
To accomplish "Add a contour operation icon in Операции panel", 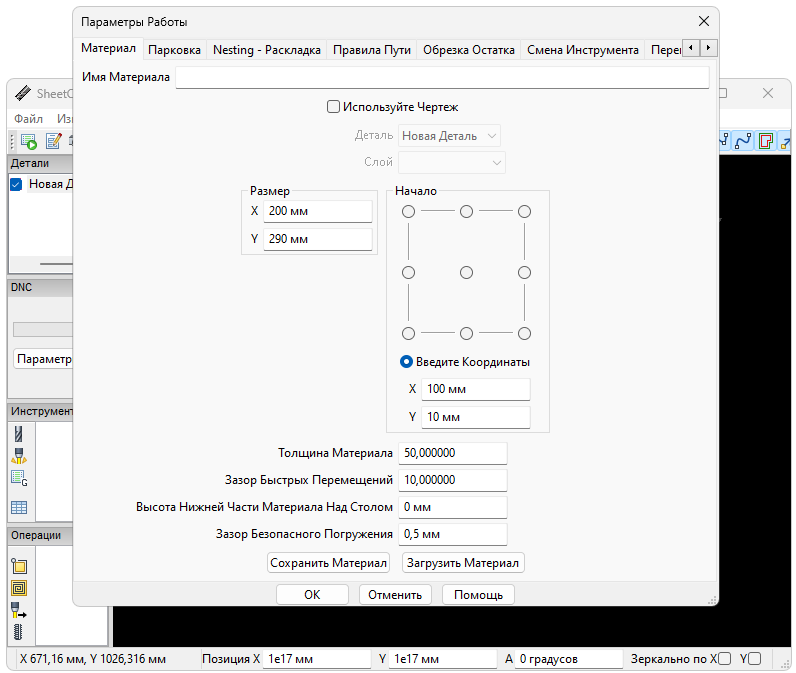I will coord(19,565).
